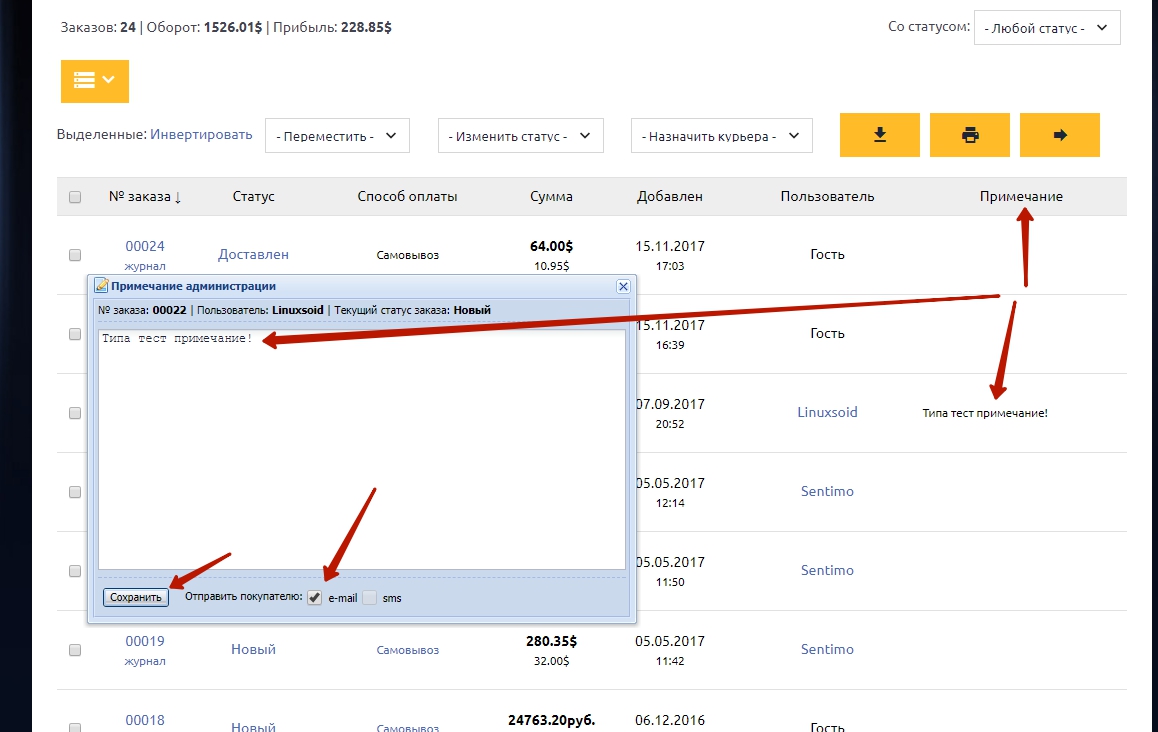Click the note pencil icon in dialog title

click(x=101, y=286)
